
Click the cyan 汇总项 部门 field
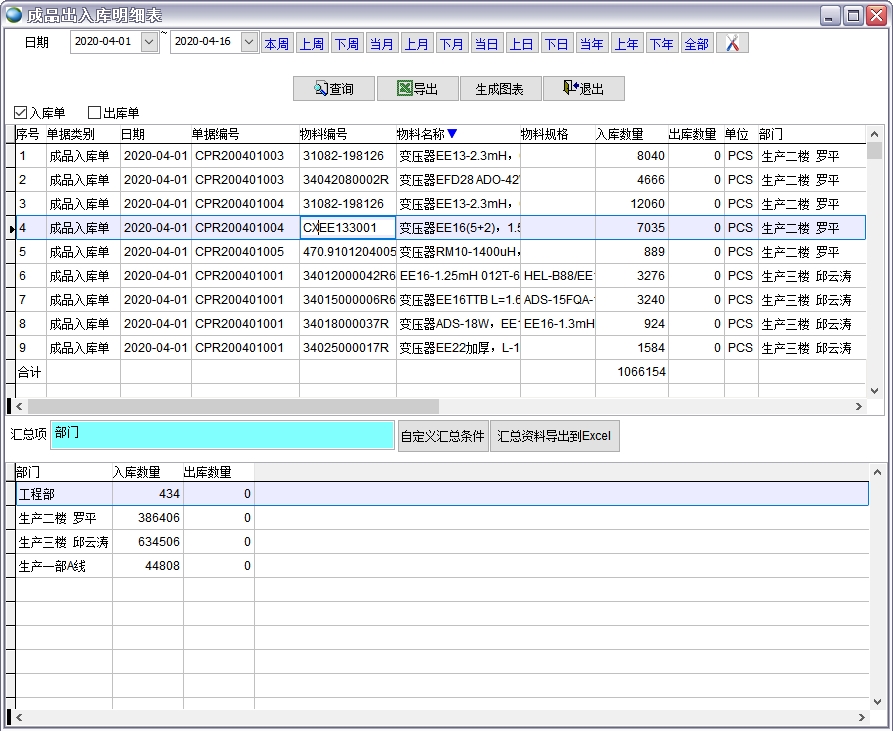(x=222, y=435)
